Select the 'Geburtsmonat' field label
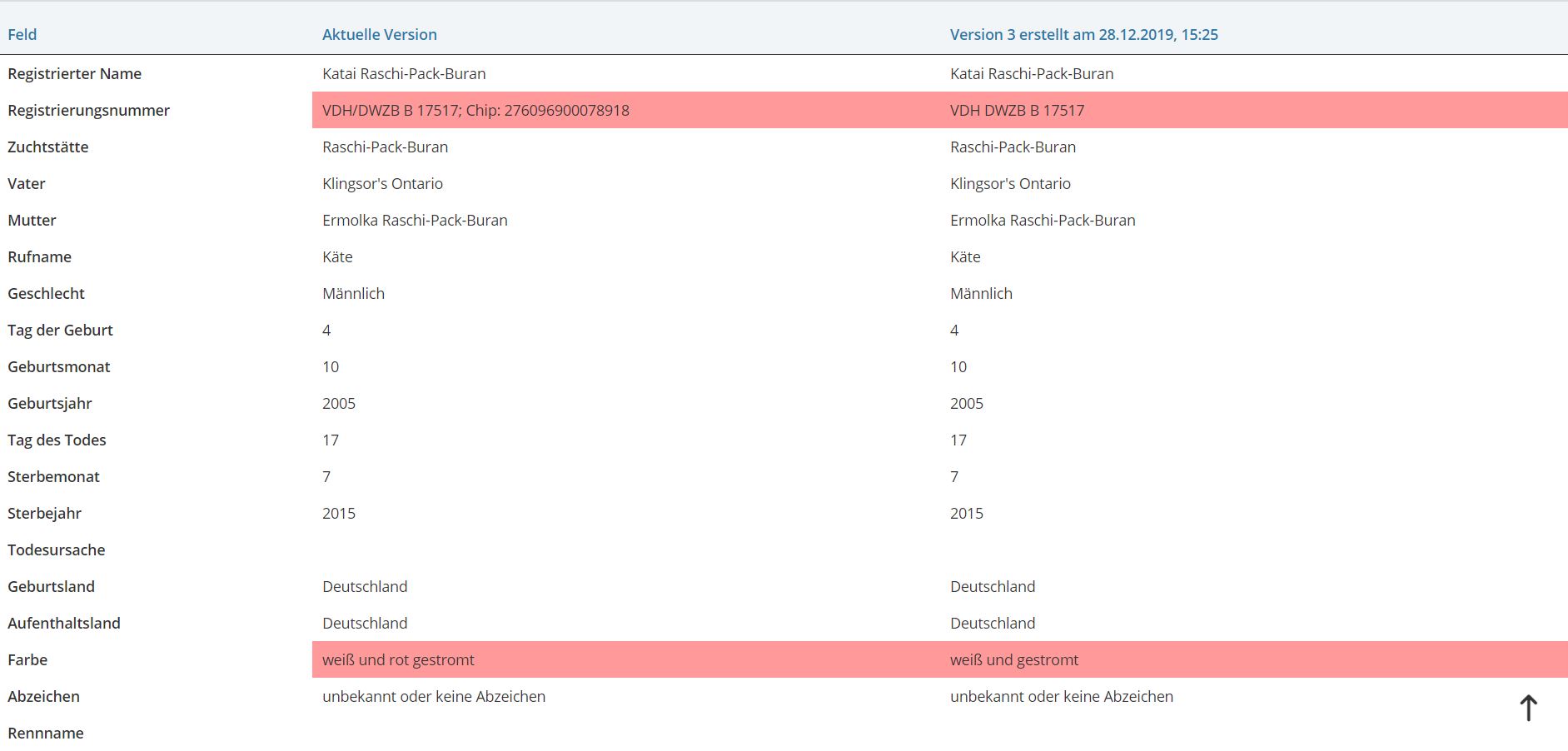The height and width of the screenshot is (751, 1568). pyautogui.click(x=59, y=366)
